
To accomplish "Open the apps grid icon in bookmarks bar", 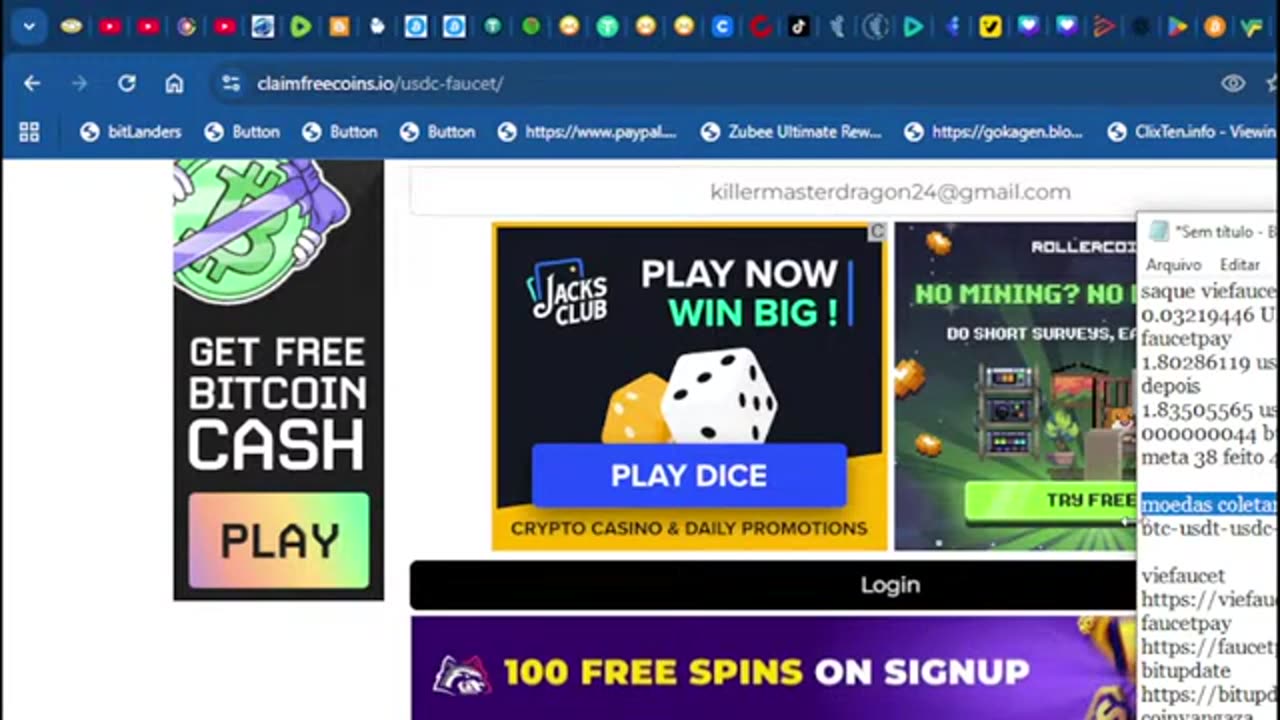I will pyautogui.click(x=29, y=132).
